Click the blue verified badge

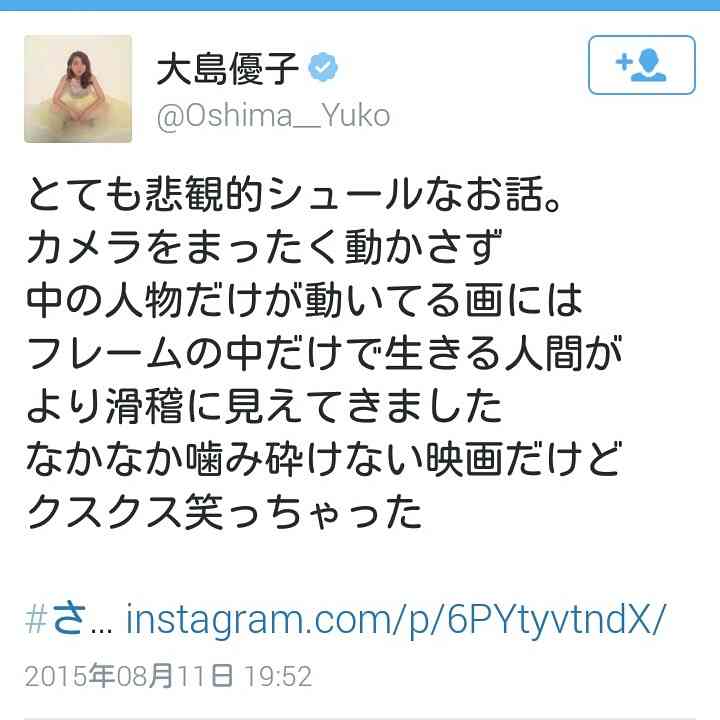pyautogui.click(x=323, y=67)
